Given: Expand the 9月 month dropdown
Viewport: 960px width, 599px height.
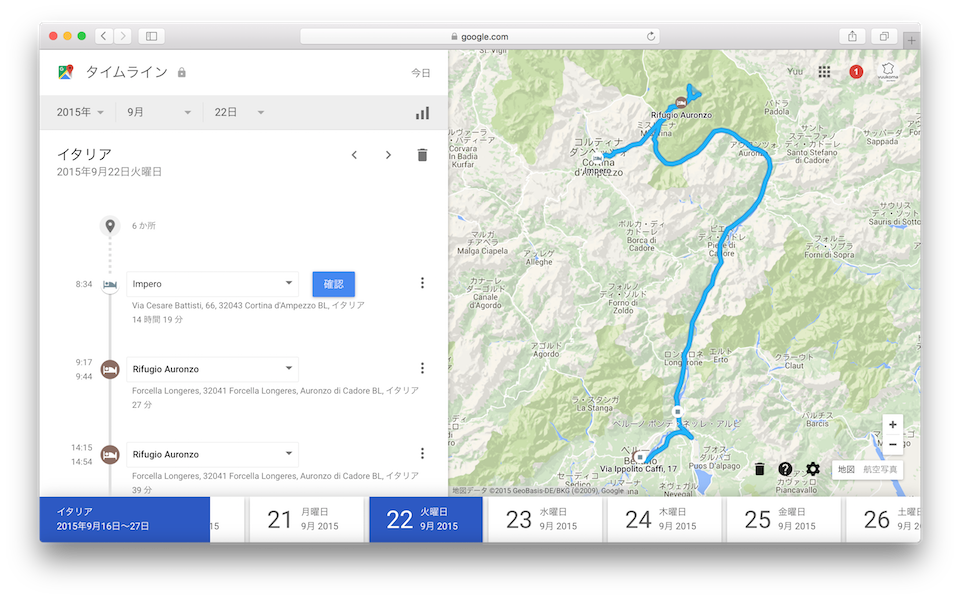Looking at the screenshot, I should point(159,112).
